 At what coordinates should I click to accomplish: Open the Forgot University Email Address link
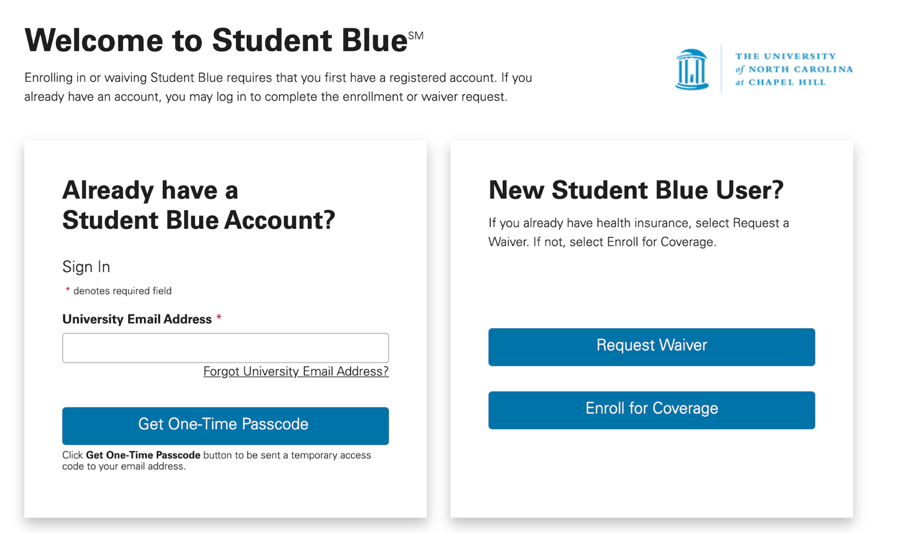click(296, 371)
